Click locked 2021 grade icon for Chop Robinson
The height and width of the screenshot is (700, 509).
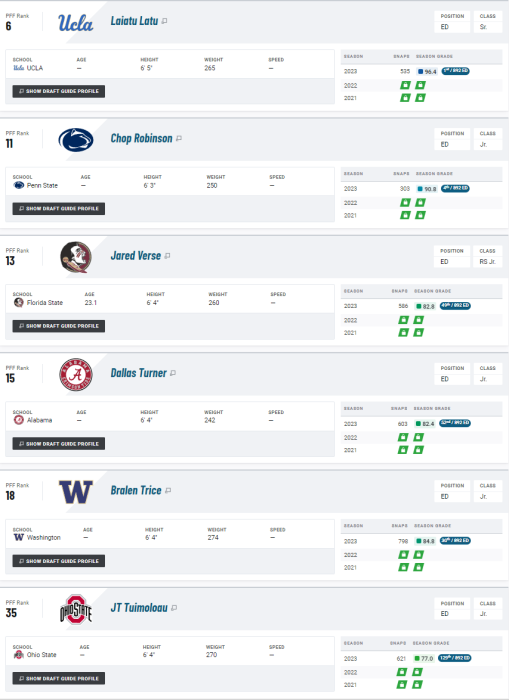(420, 215)
